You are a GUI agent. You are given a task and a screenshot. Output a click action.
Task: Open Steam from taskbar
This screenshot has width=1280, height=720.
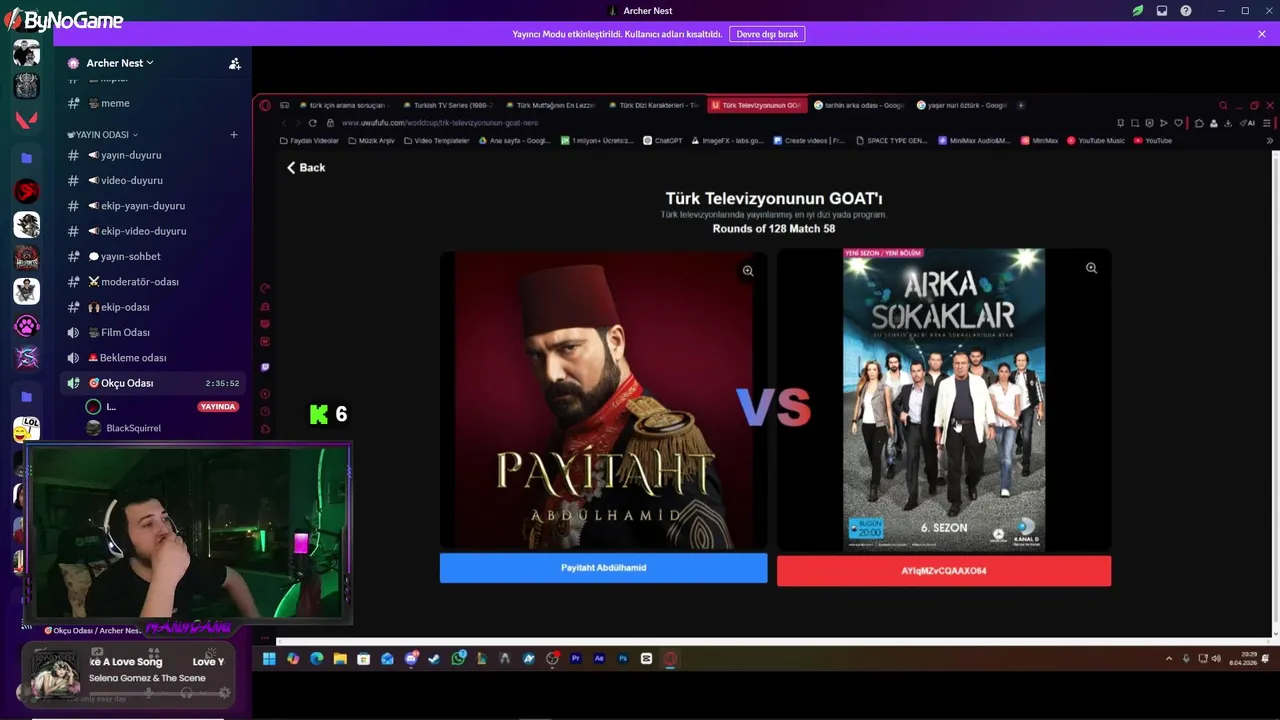click(434, 659)
